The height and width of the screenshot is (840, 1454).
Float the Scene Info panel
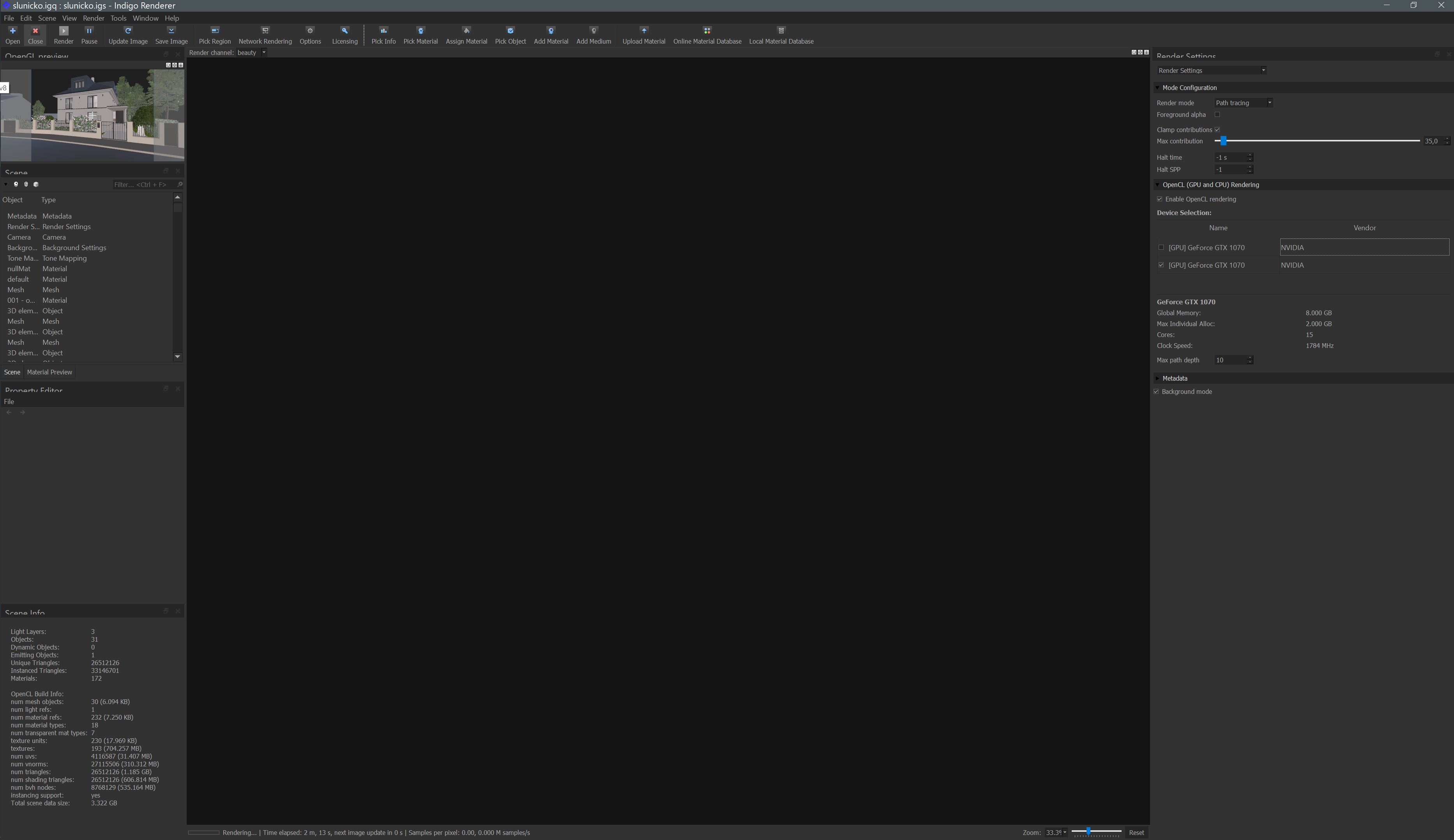tap(166, 611)
